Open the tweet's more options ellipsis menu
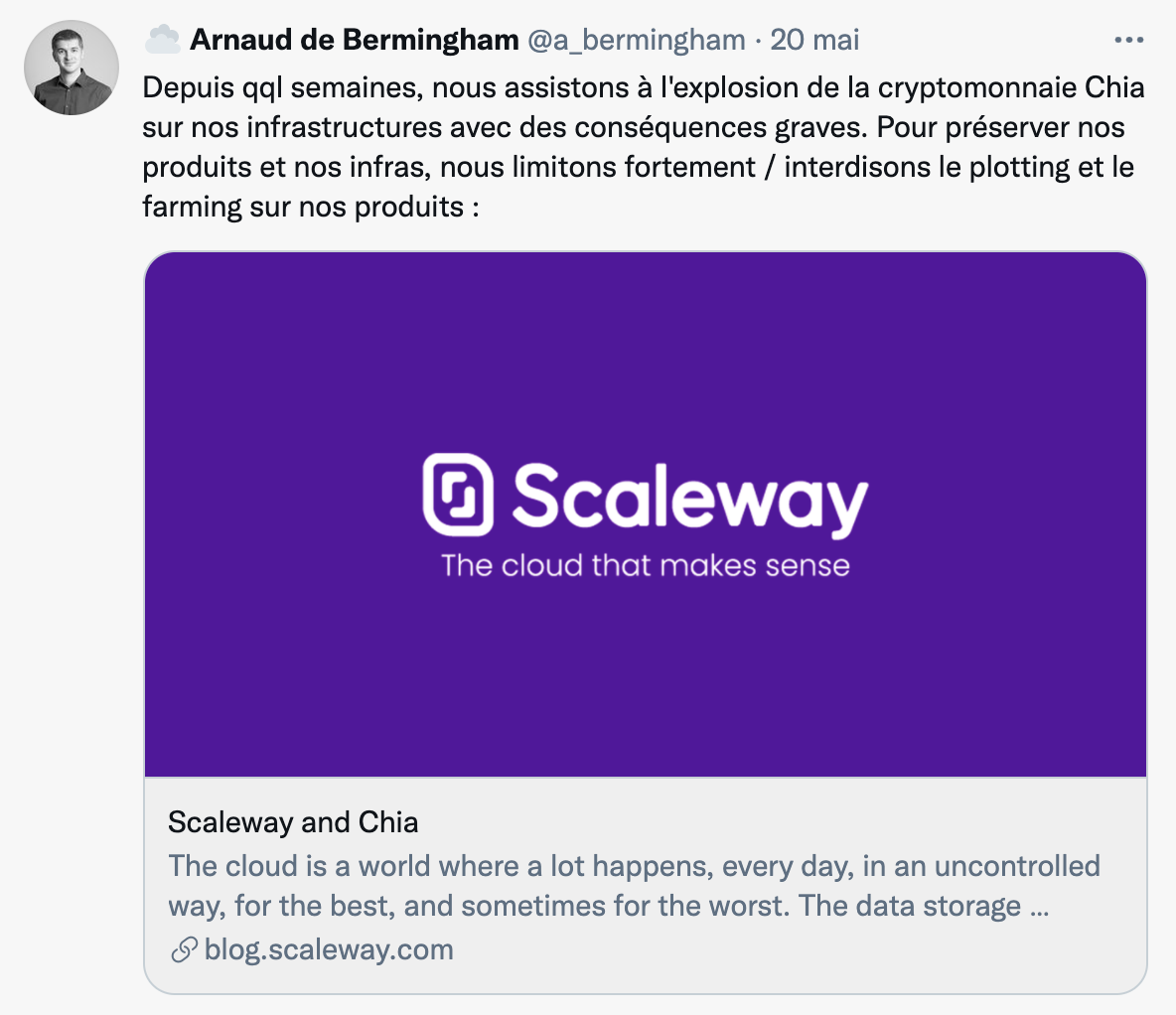Screen dimensions: 1176x1015 click(1129, 41)
